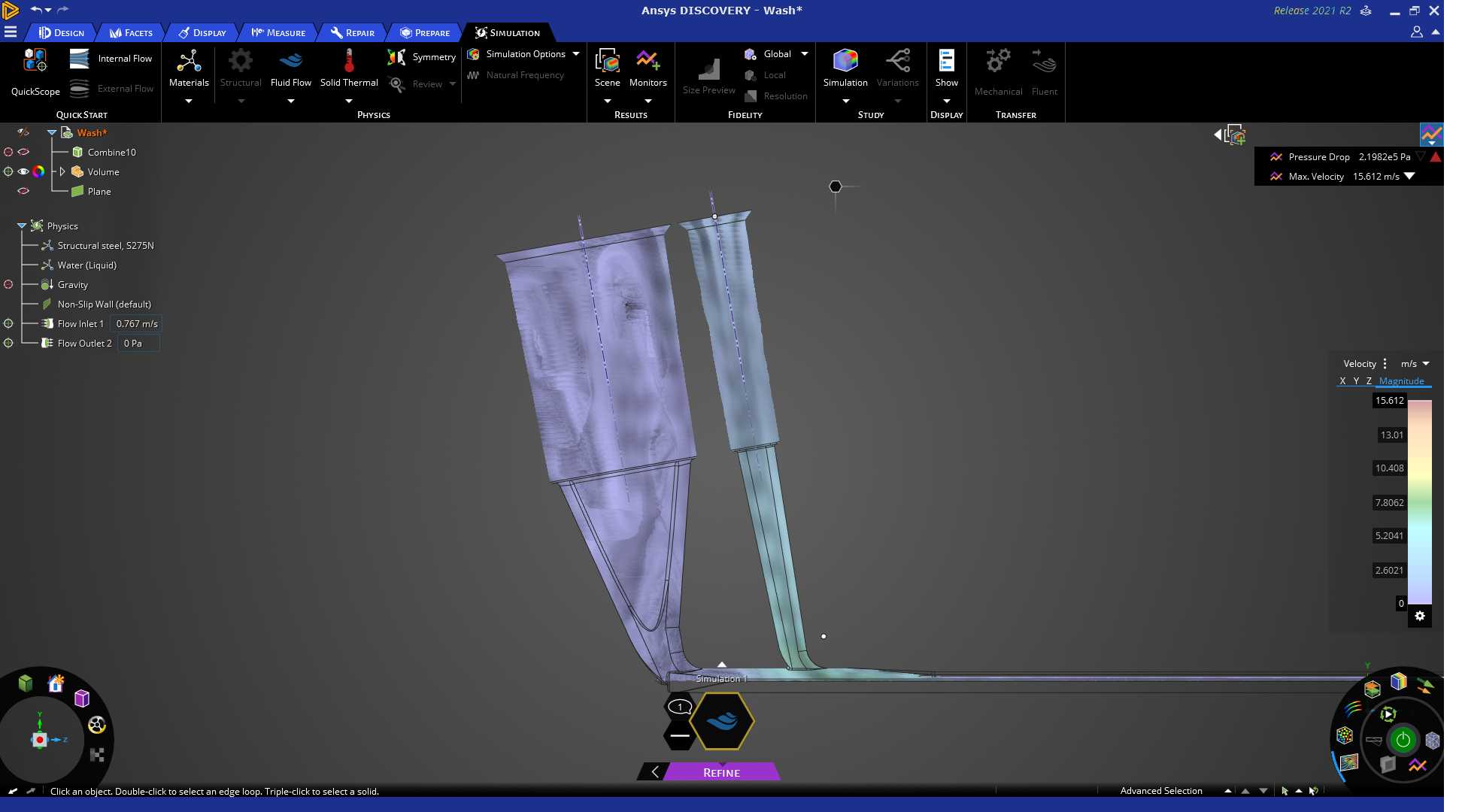Open the Global fidelity dropdown arrow
Screen dimensions: 1459x812
pyautogui.click(x=805, y=54)
